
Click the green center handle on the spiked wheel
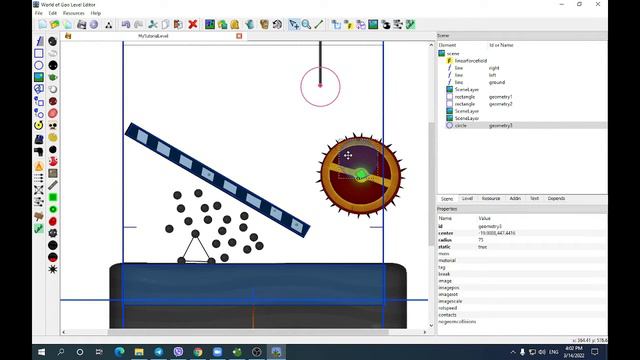pos(361,175)
